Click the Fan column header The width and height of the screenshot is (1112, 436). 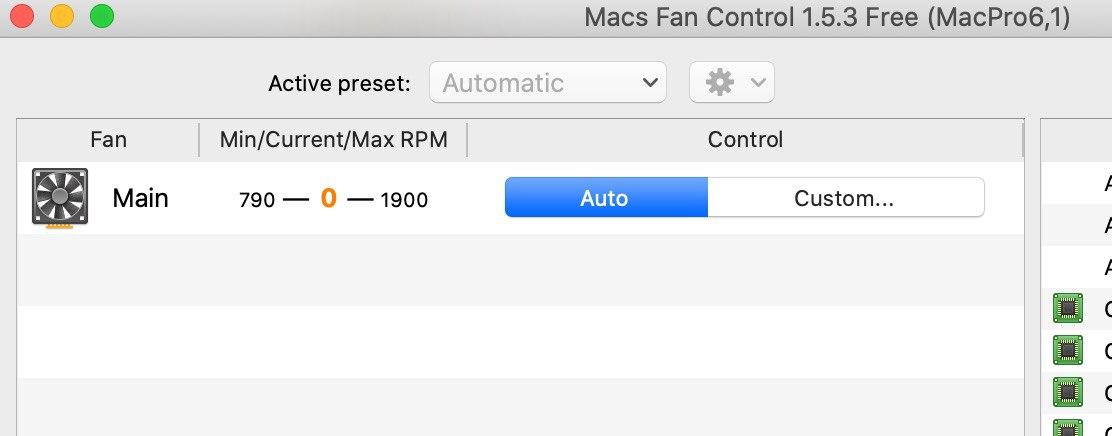(x=108, y=140)
